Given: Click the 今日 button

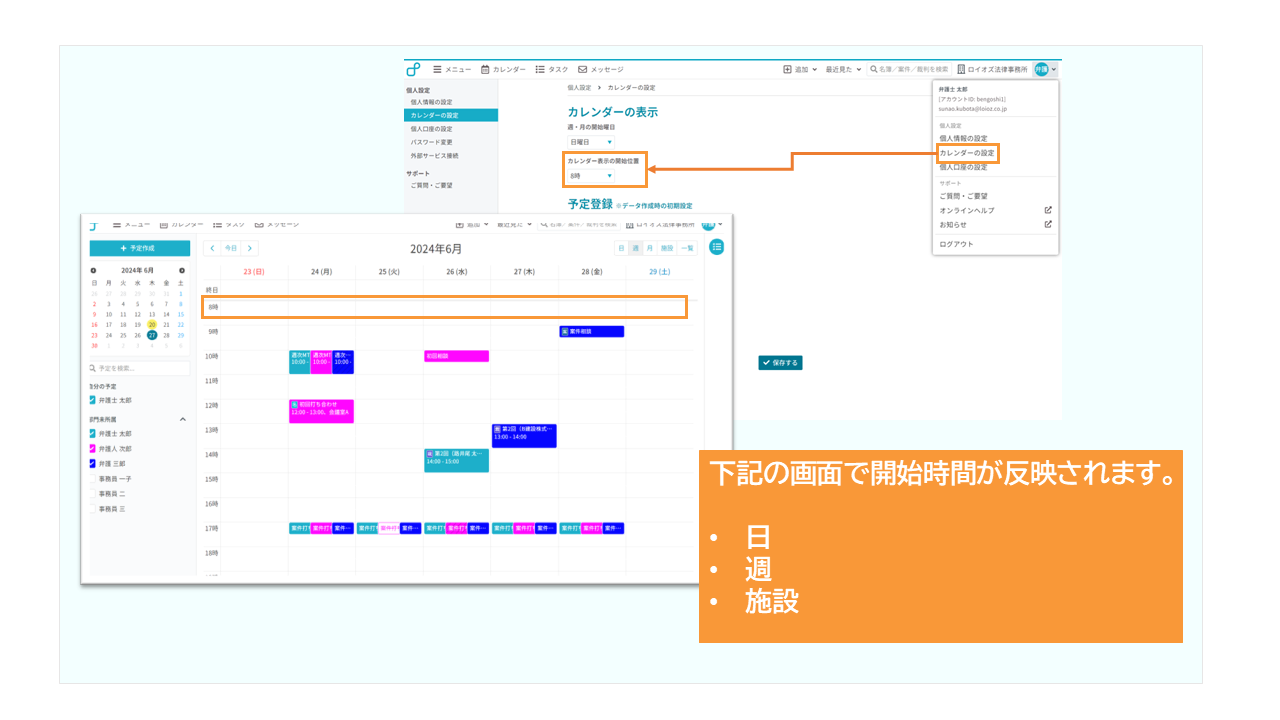Looking at the screenshot, I should point(231,248).
